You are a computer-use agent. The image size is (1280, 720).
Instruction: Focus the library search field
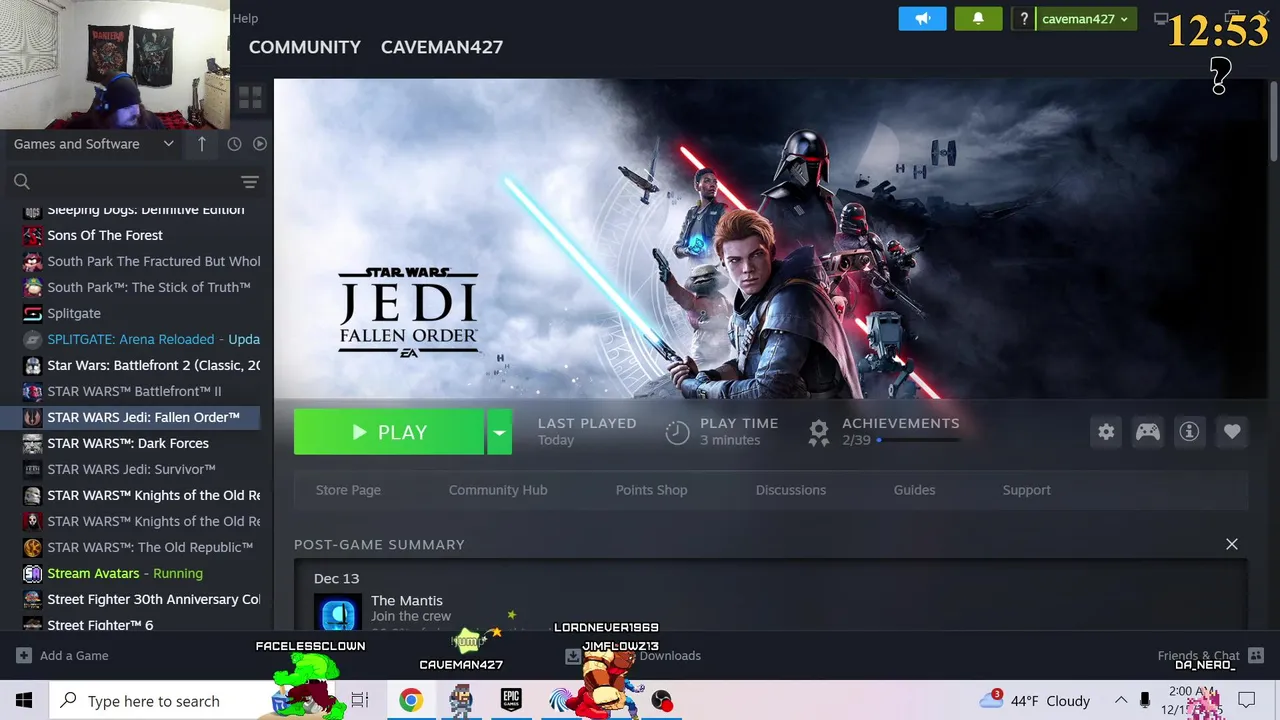point(120,181)
